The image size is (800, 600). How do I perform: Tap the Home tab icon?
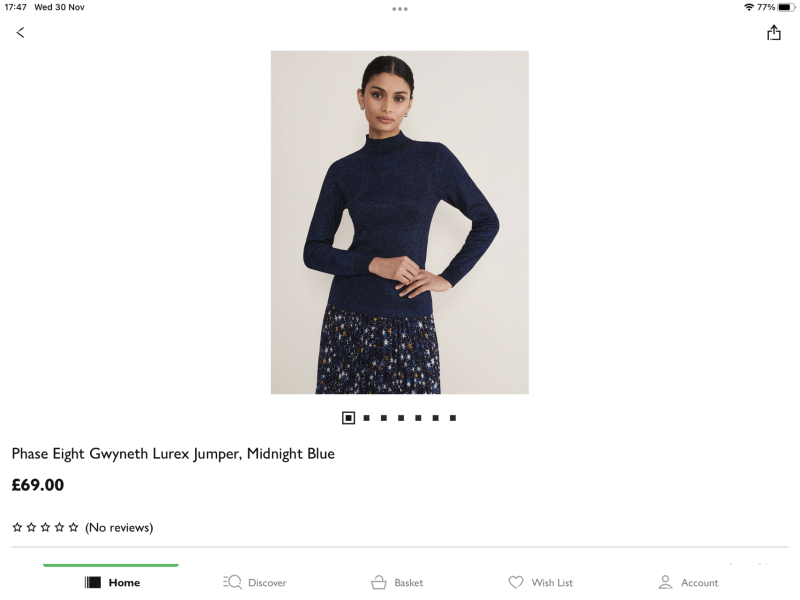[93, 582]
